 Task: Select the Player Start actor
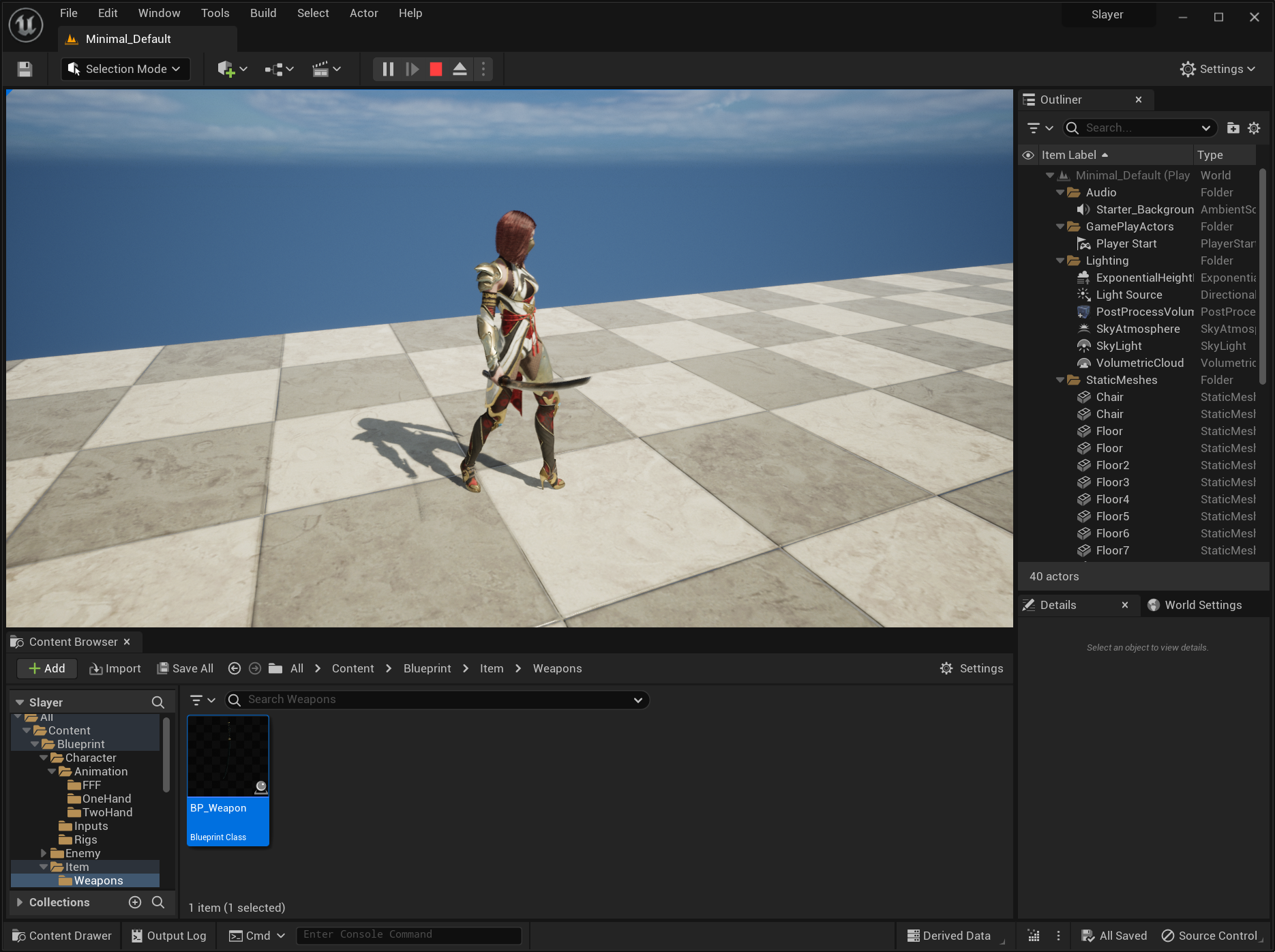[x=1126, y=243]
